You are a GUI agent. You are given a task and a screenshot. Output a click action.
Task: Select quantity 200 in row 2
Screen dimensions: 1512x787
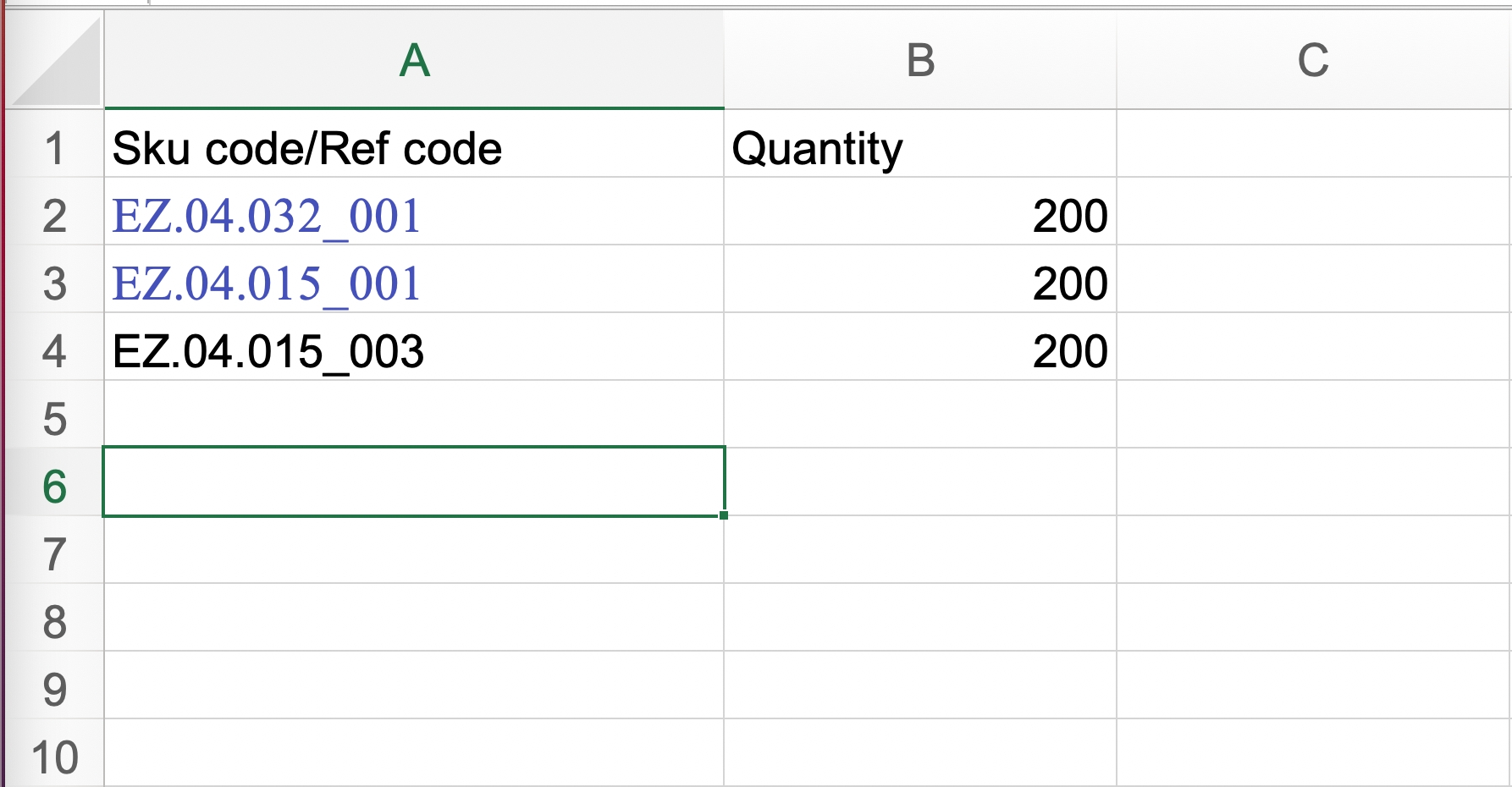[x=1069, y=217]
